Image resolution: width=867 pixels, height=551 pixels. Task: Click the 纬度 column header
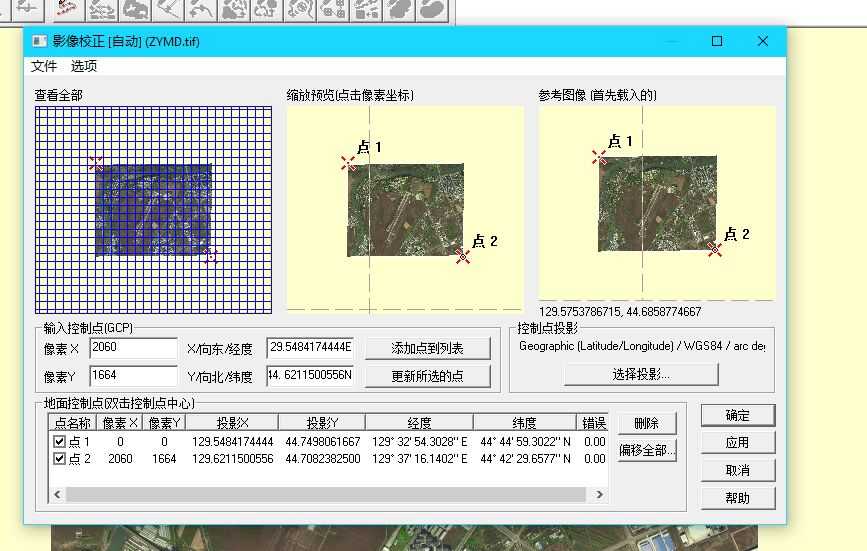click(x=524, y=423)
